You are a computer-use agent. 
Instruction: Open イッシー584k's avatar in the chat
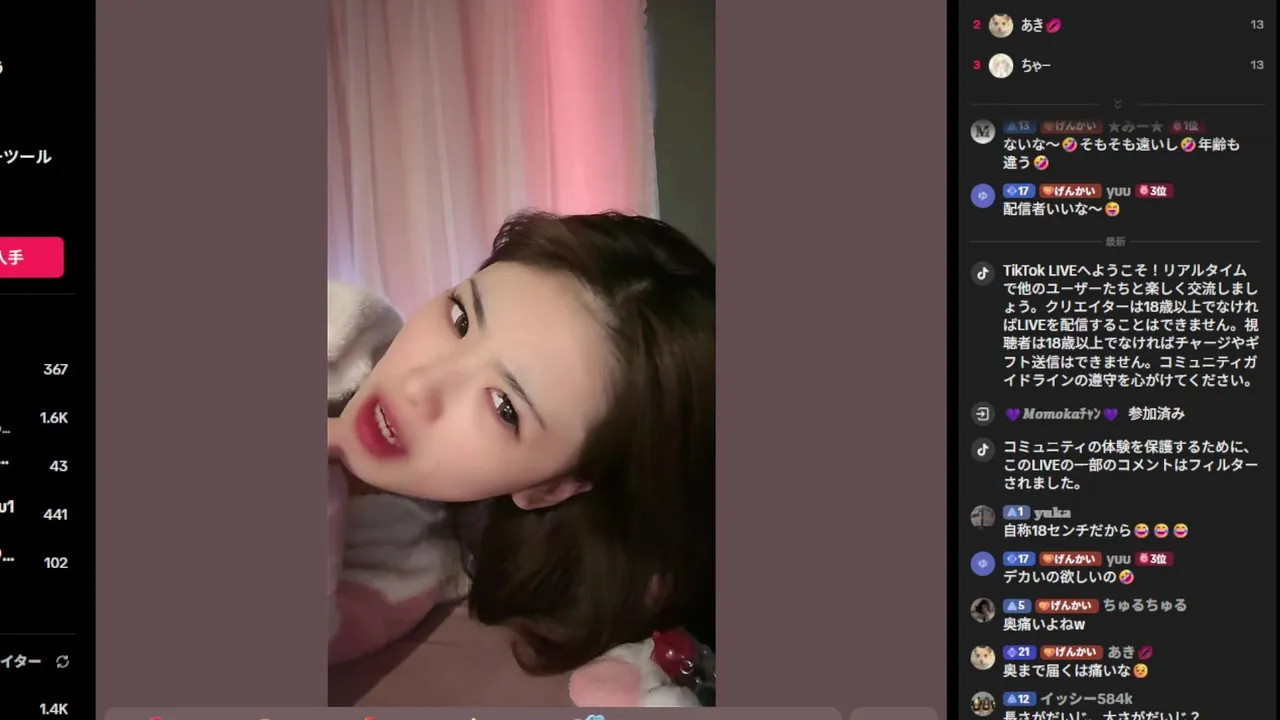983,703
